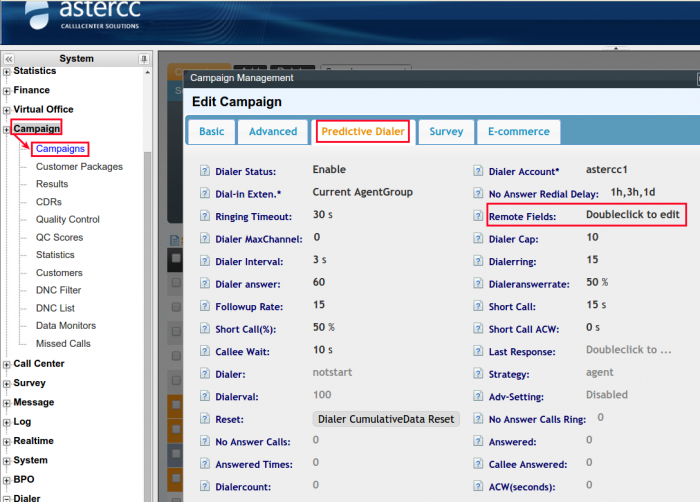Edit the Remote Fields value
Image resolution: width=700 pixels, height=502 pixels.
tap(633, 215)
